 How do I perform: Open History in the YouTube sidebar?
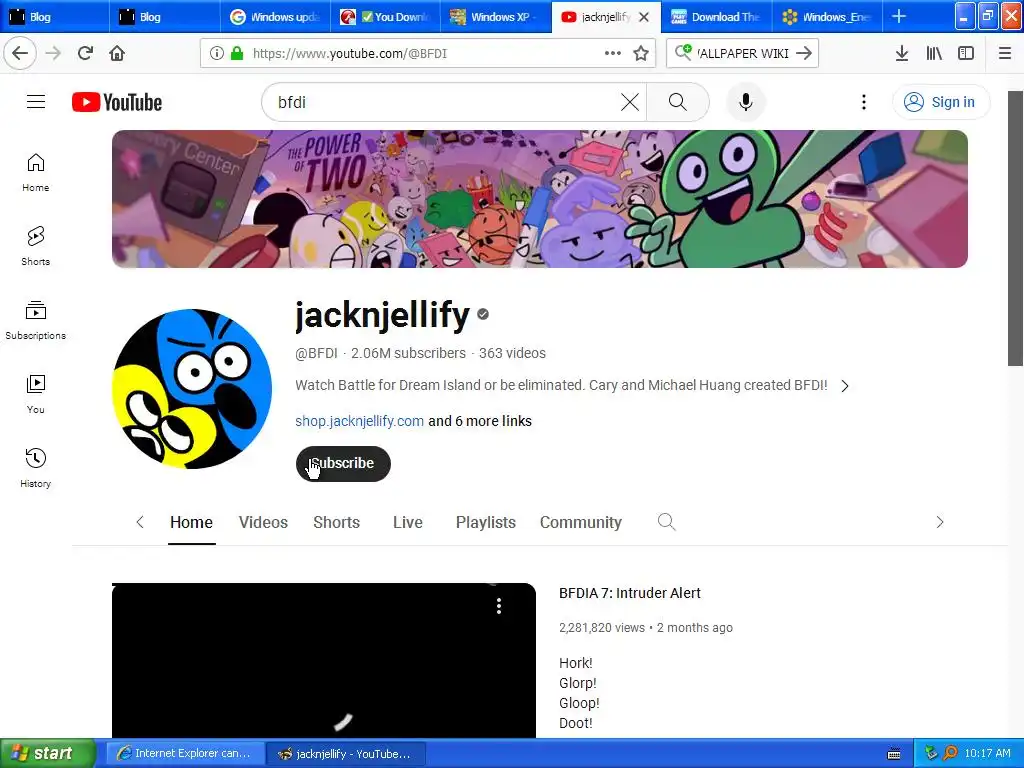[x=35, y=468]
